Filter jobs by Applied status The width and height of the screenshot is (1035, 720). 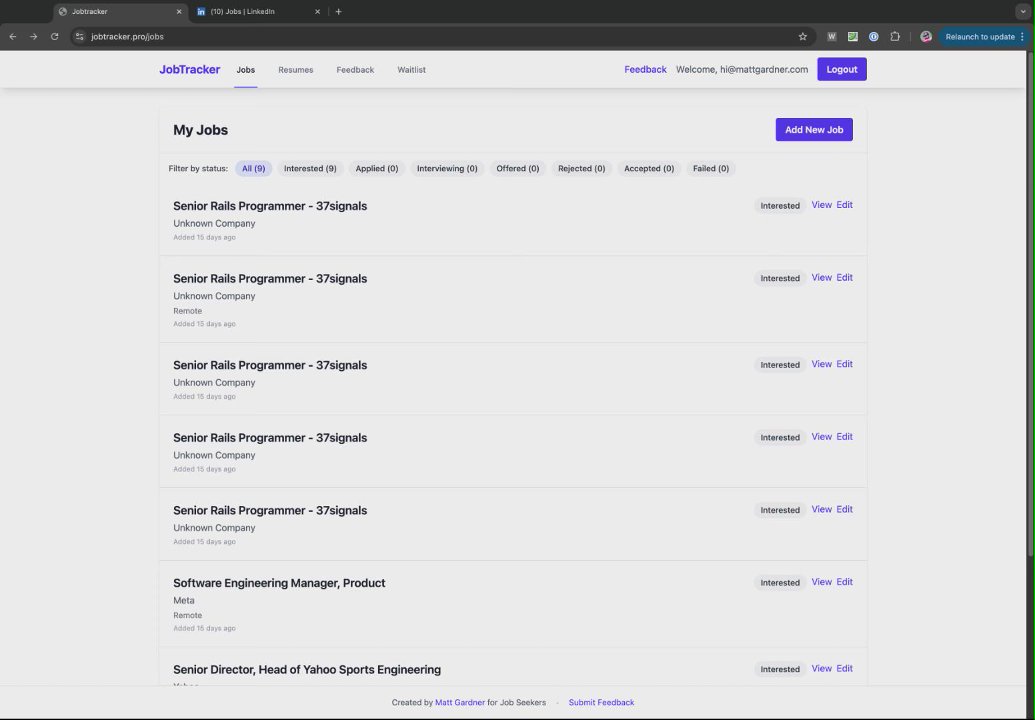point(377,169)
